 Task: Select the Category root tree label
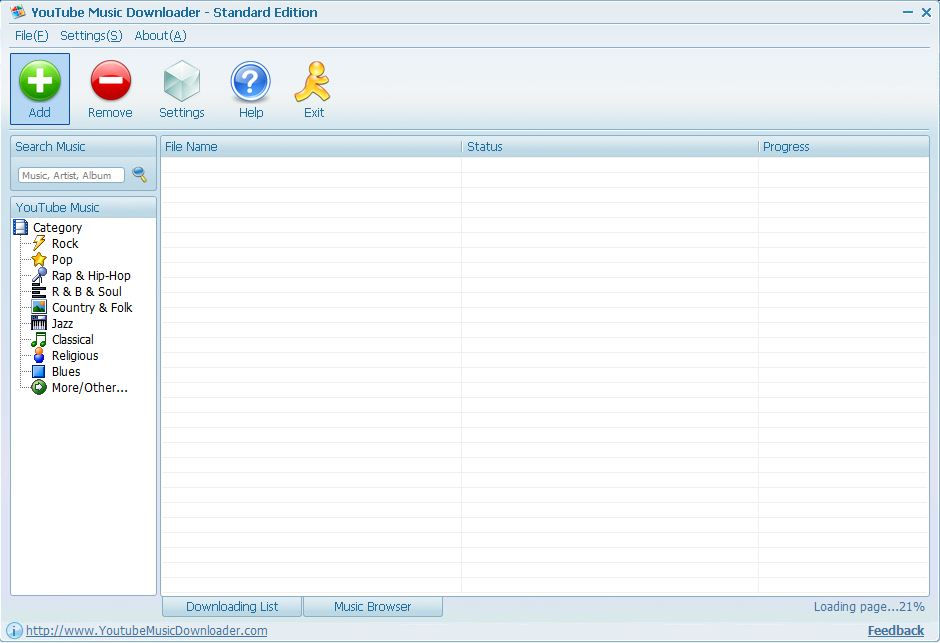pos(58,228)
